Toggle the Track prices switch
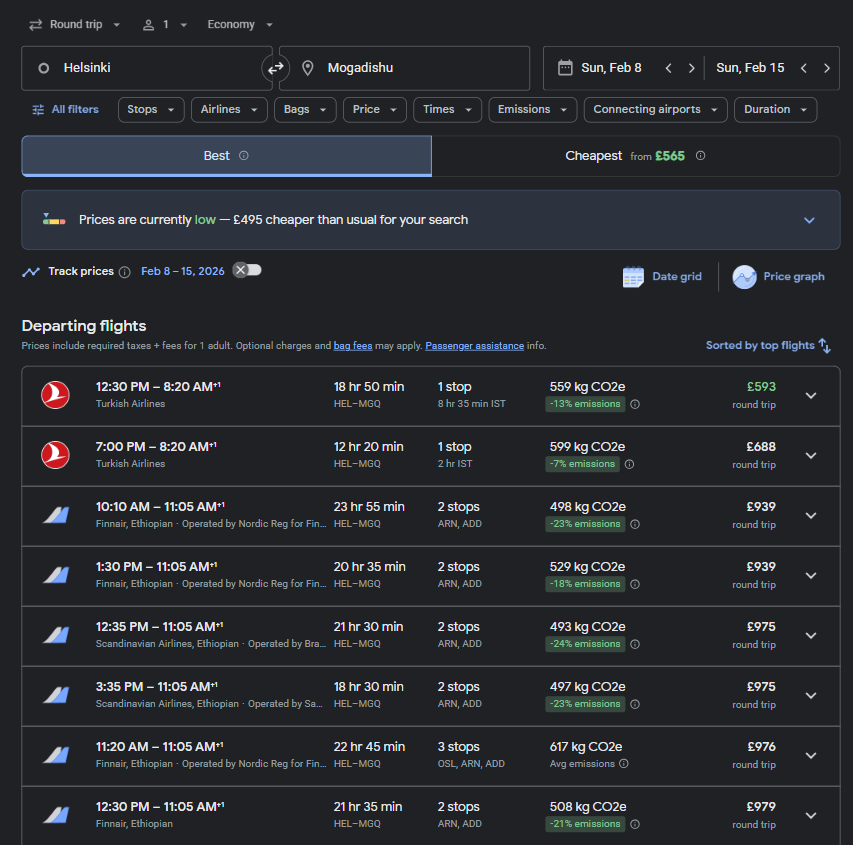This screenshot has height=845, width=853. (x=246, y=270)
